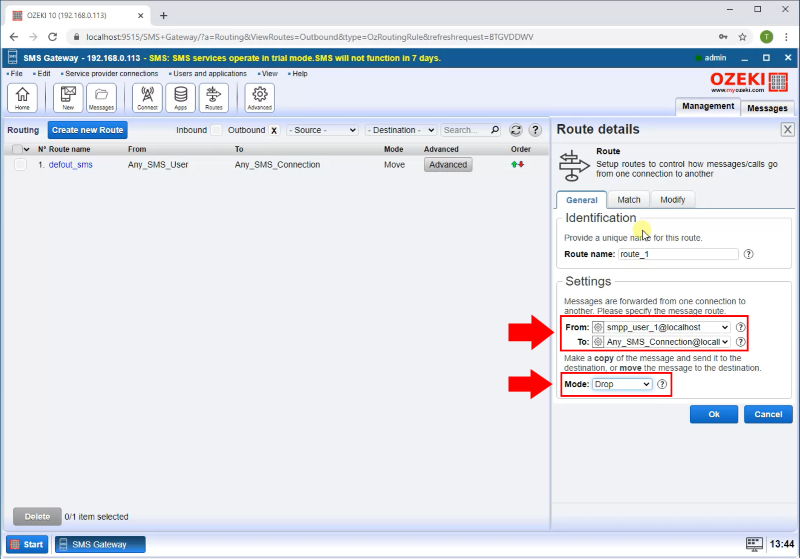The image size is (800, 559).
Task: Click the SMS Gateway taskbar item
Action: click(x=100, y=544)
